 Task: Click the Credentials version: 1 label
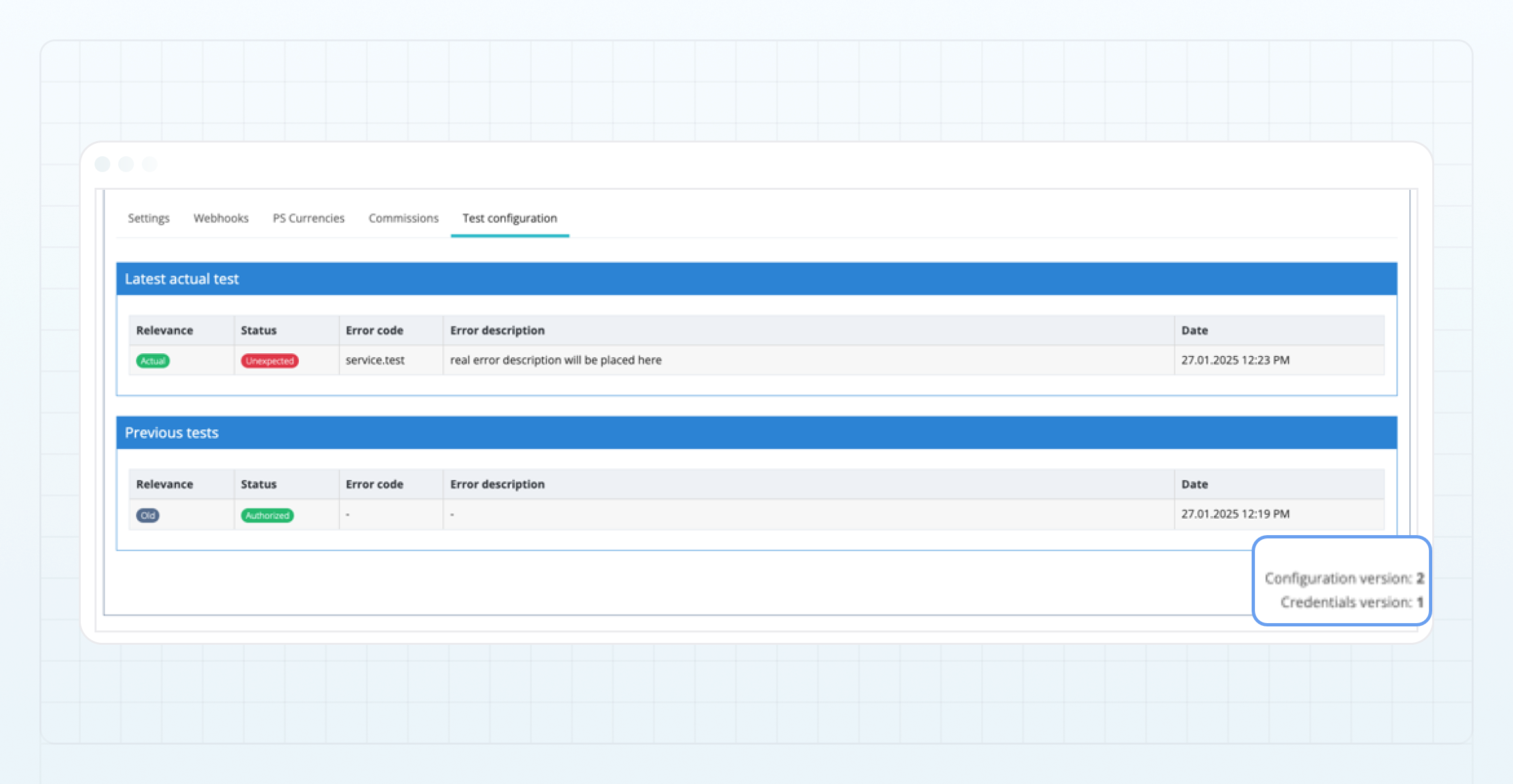1352,602
